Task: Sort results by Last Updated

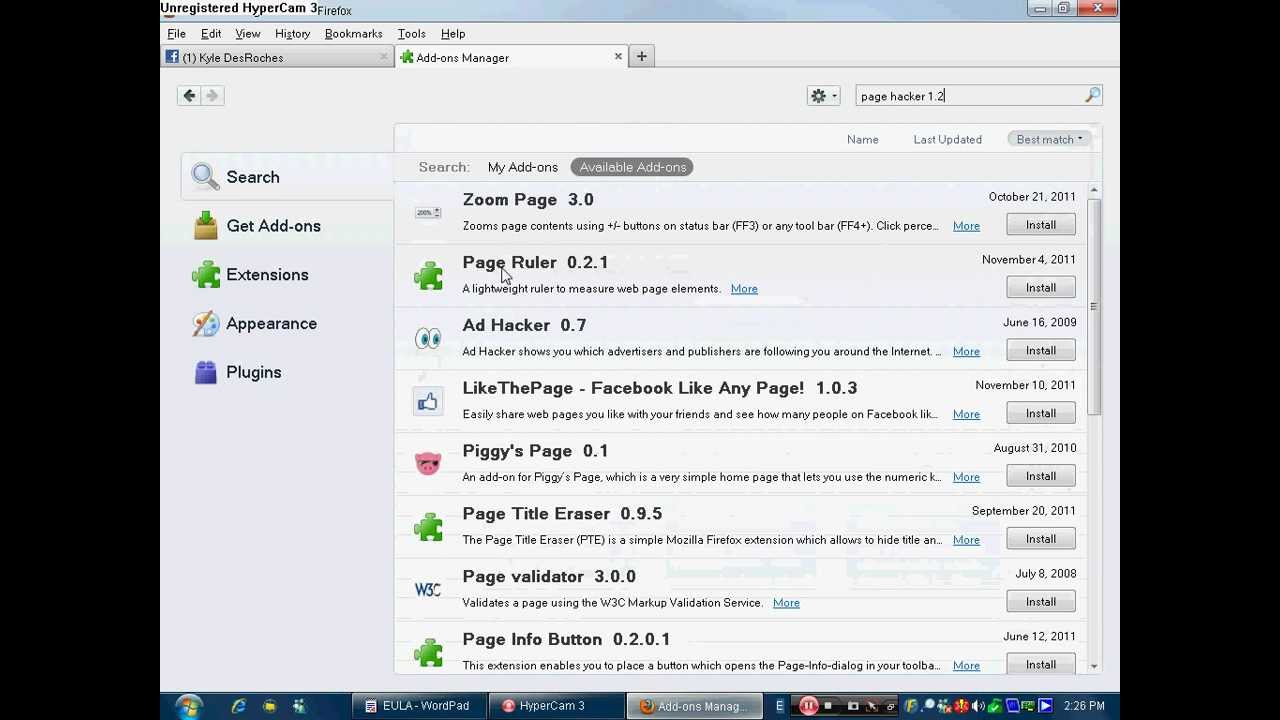Action: (x=947, y=140)
